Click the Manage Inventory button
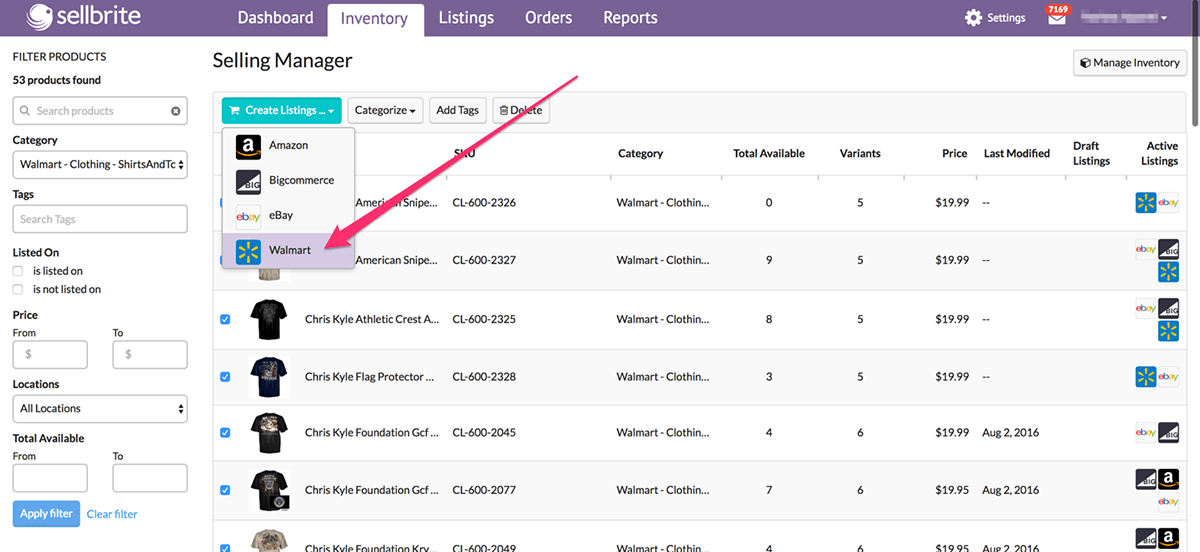Viewport: 1200px width, 552px height. pyautogui.click(x=1129, y=62)
